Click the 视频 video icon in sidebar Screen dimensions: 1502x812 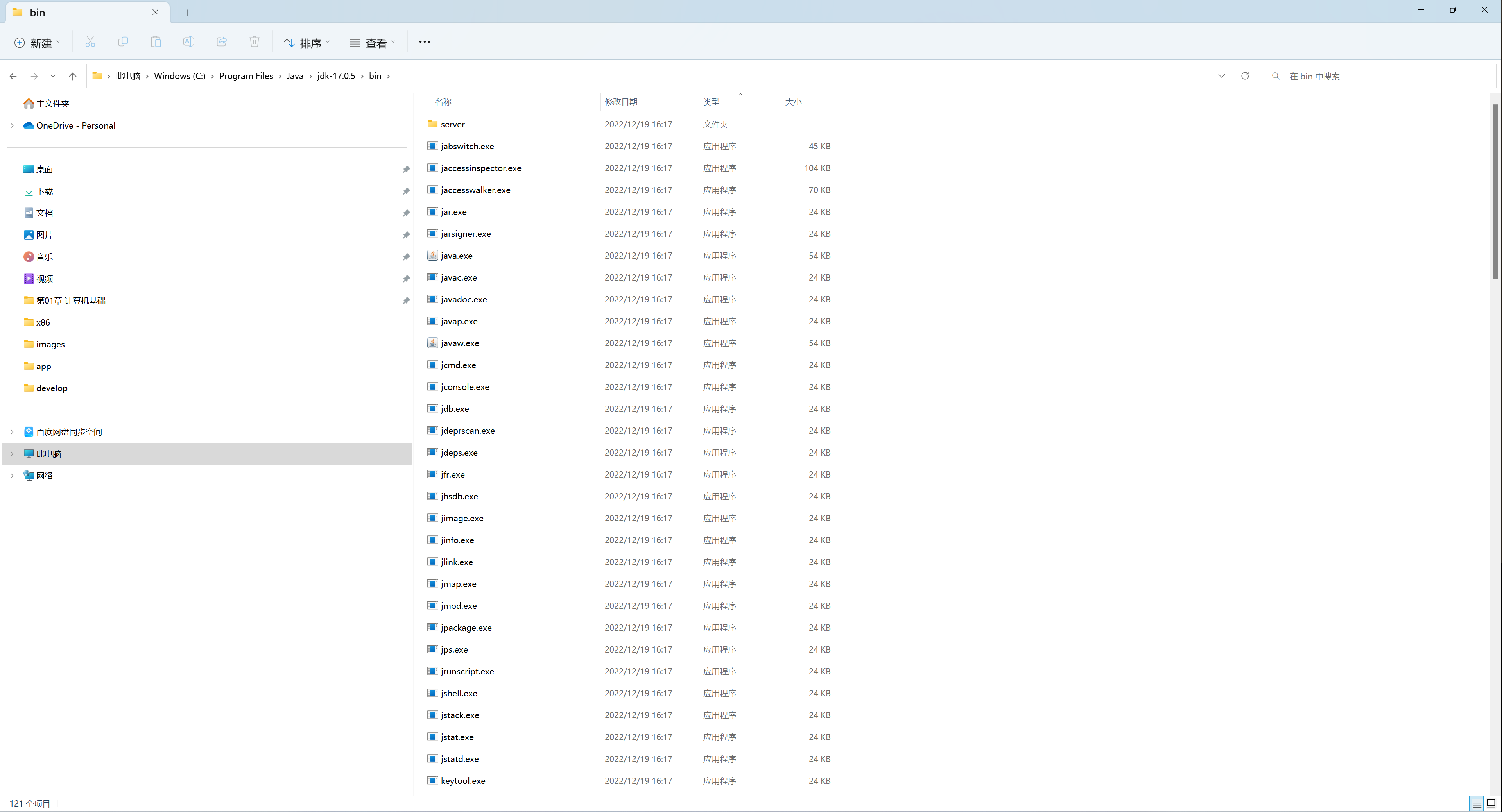29,279
